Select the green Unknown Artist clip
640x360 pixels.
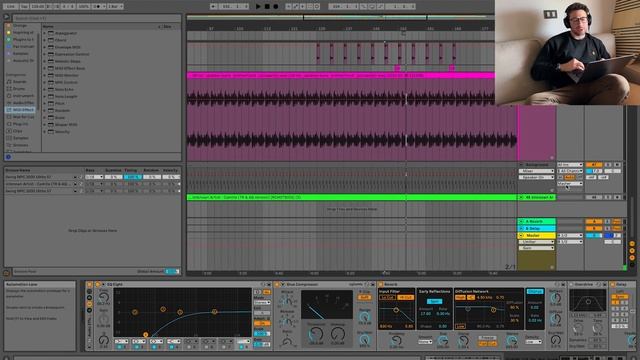coord(351,197)
